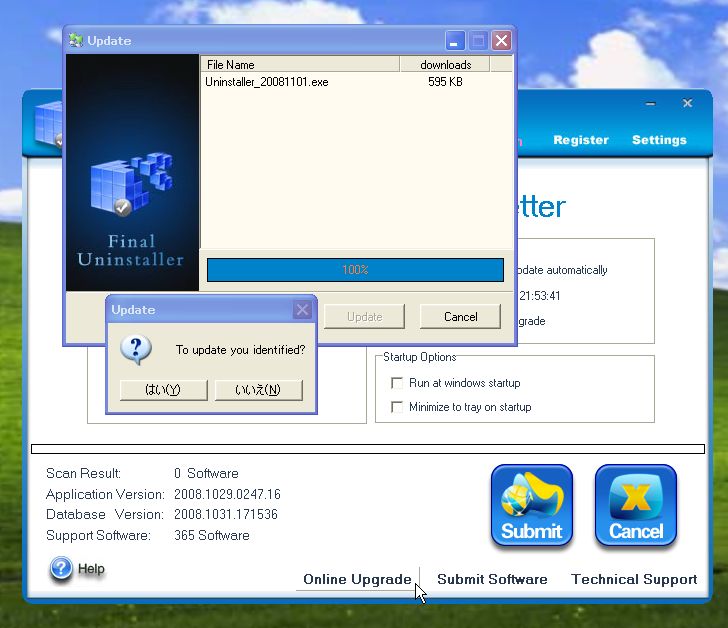Click the 365 Software support count
728x628 pixels.
(212, 536)
